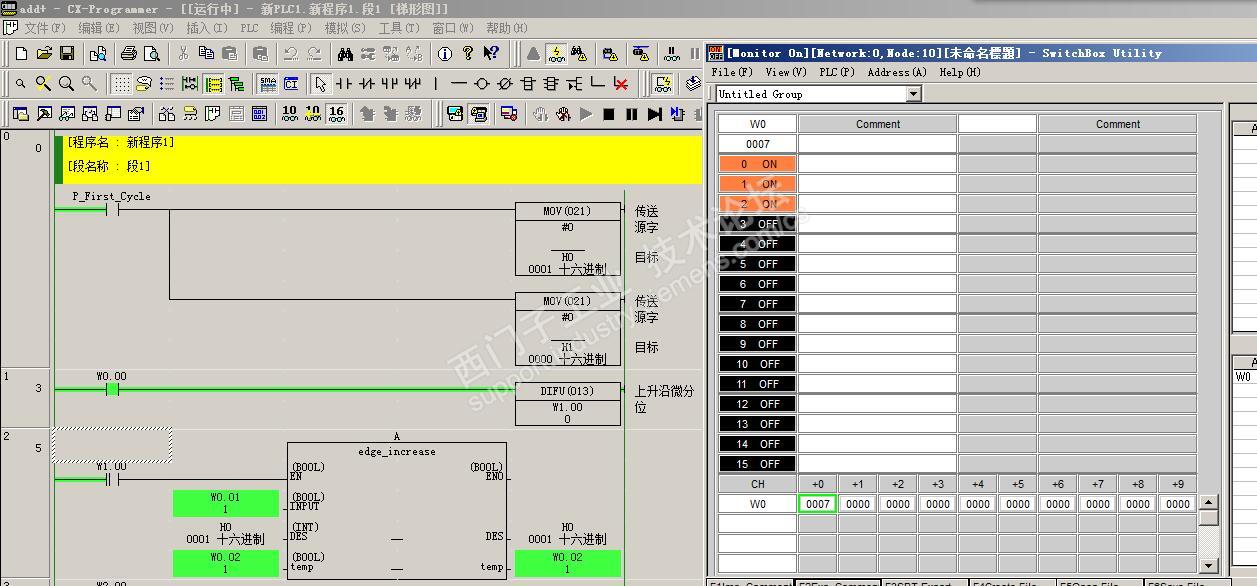Toggle W0 bit 0 ON switch

(757, 164)
